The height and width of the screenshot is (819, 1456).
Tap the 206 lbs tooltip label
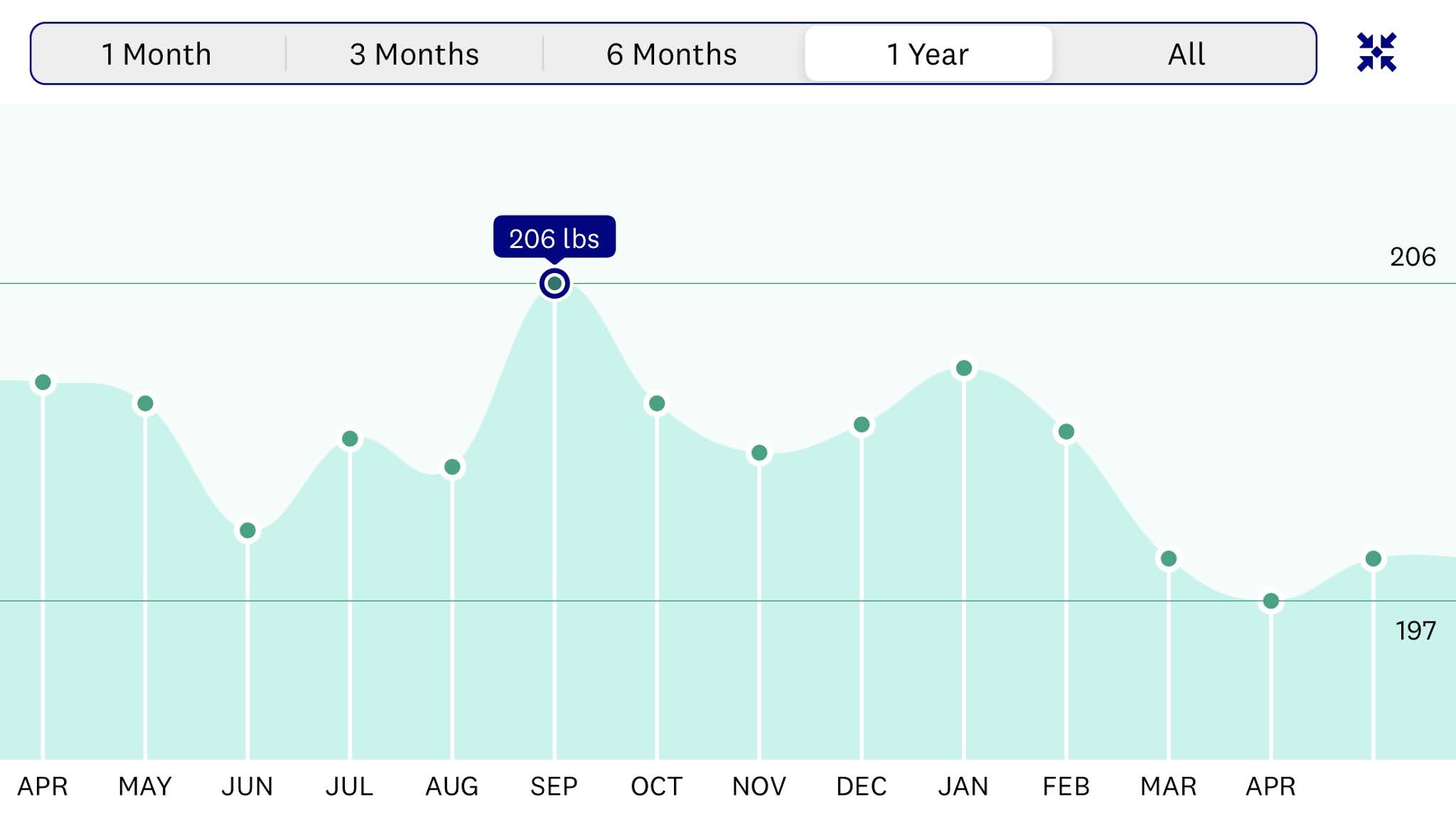[555, 237]
